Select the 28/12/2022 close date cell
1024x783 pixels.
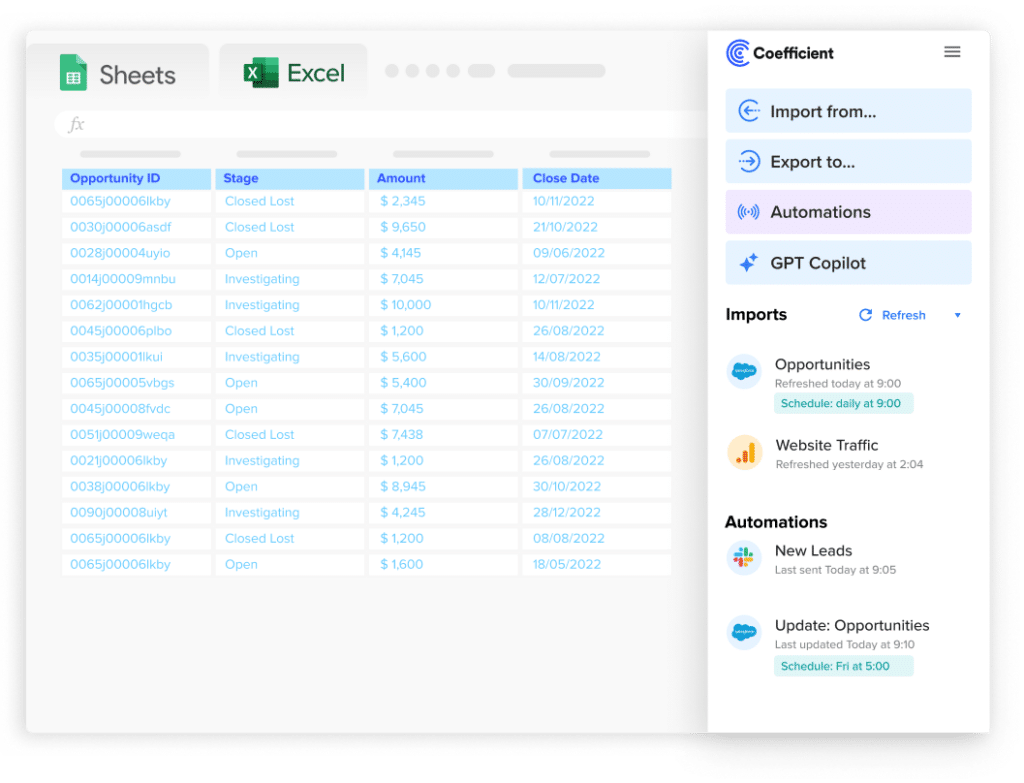pyautogui.click(x=597, y=513)
